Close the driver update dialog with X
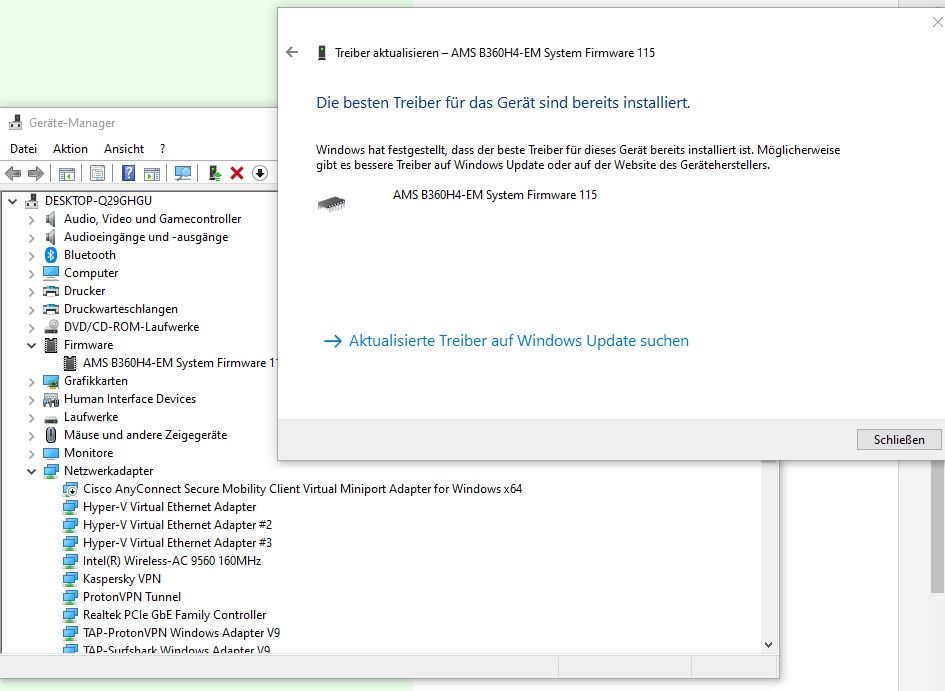The width and height of the screenshot is (945, 691). click(x=937, y=22)
